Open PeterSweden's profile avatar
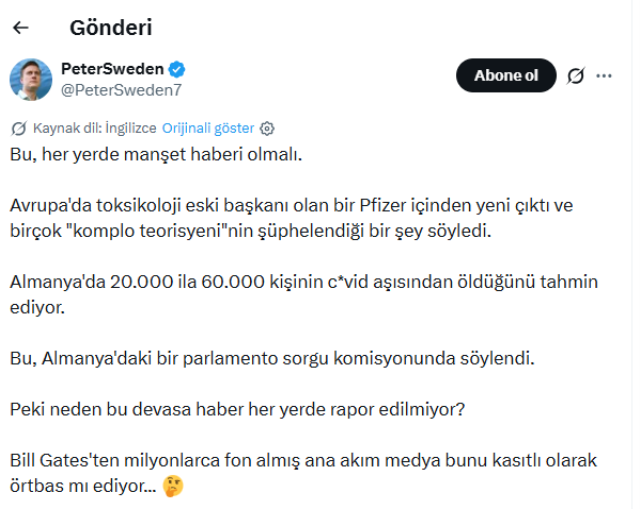Viewport: 640px width, 509px height. point(30,78)
